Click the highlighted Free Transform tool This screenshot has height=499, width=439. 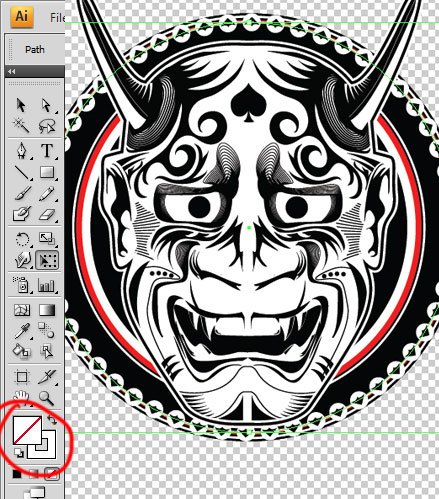point(47,260)
